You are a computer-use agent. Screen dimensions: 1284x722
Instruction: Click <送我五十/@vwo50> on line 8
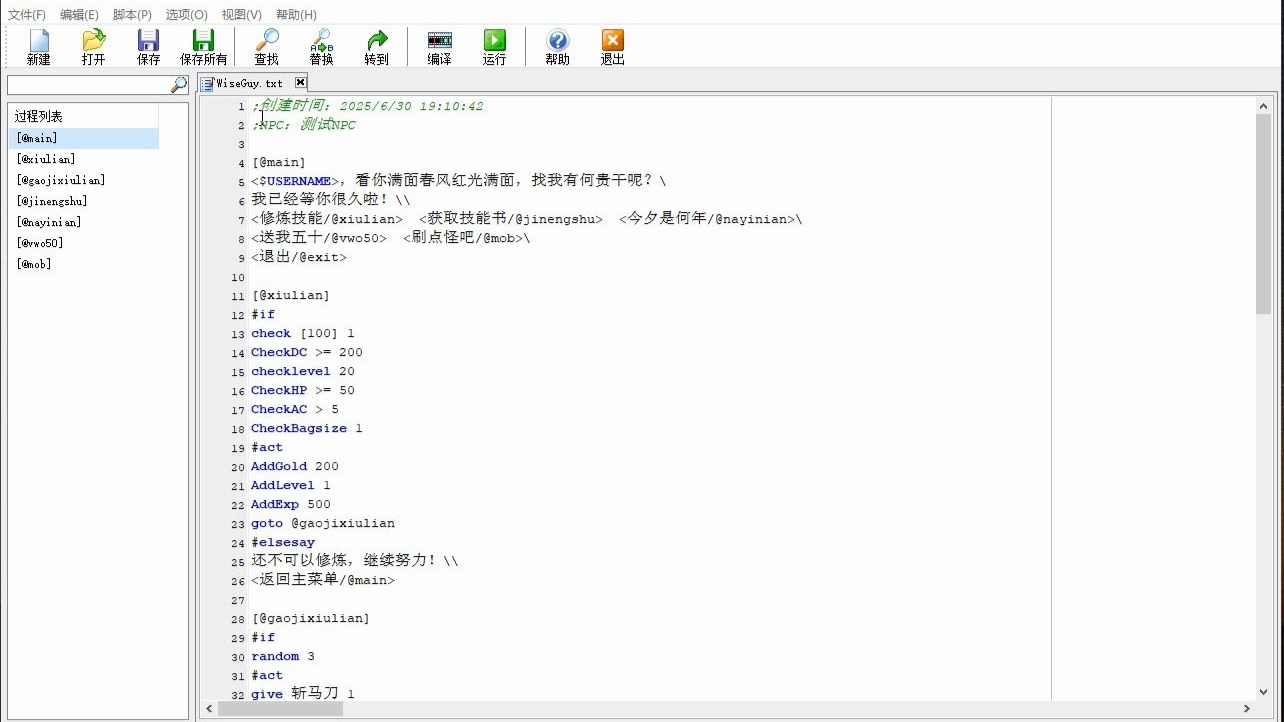tap(319, 238)
